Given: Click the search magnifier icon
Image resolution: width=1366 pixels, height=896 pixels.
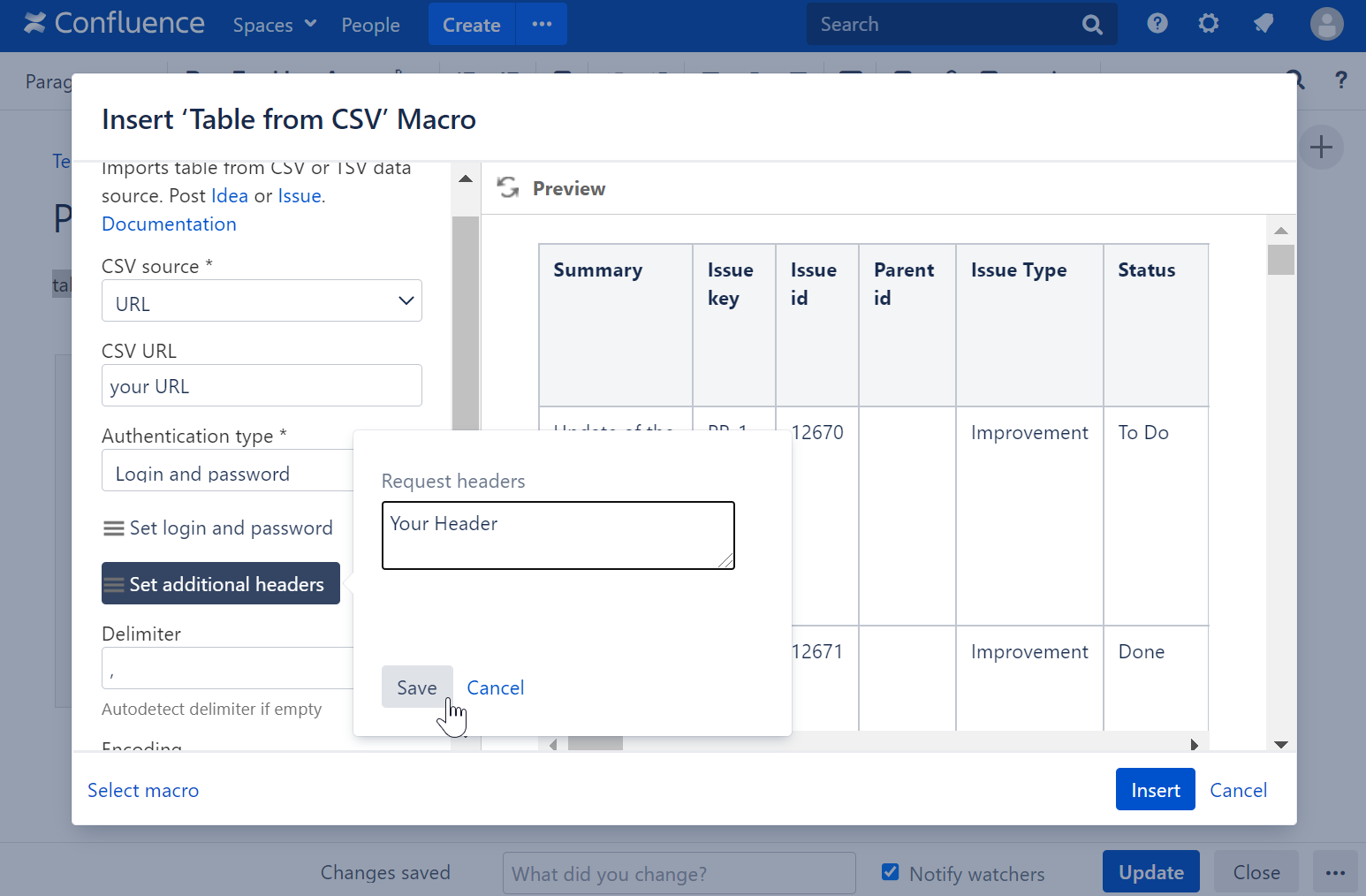Looking at the screenshot, I should click(1092, 25).
